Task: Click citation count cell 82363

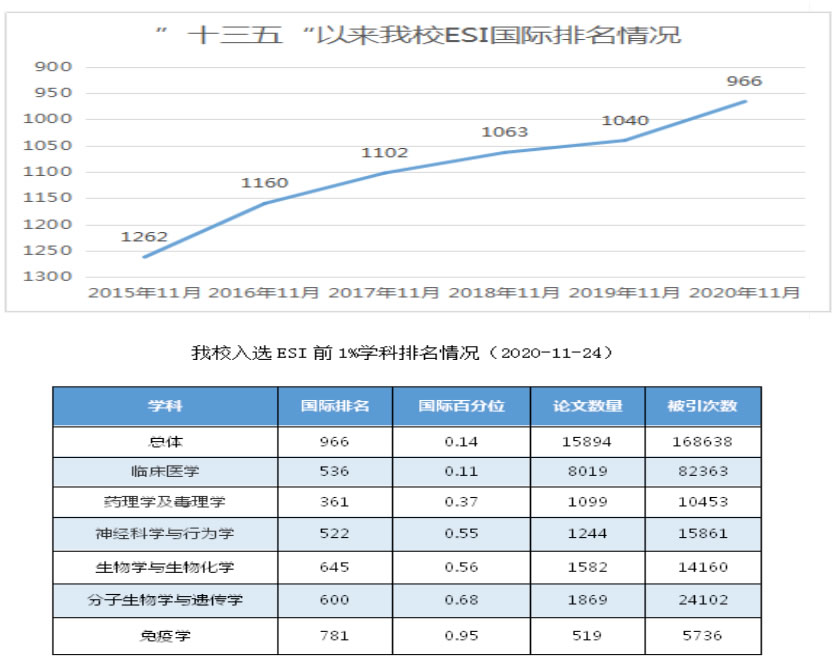Action: click(703, 471)
